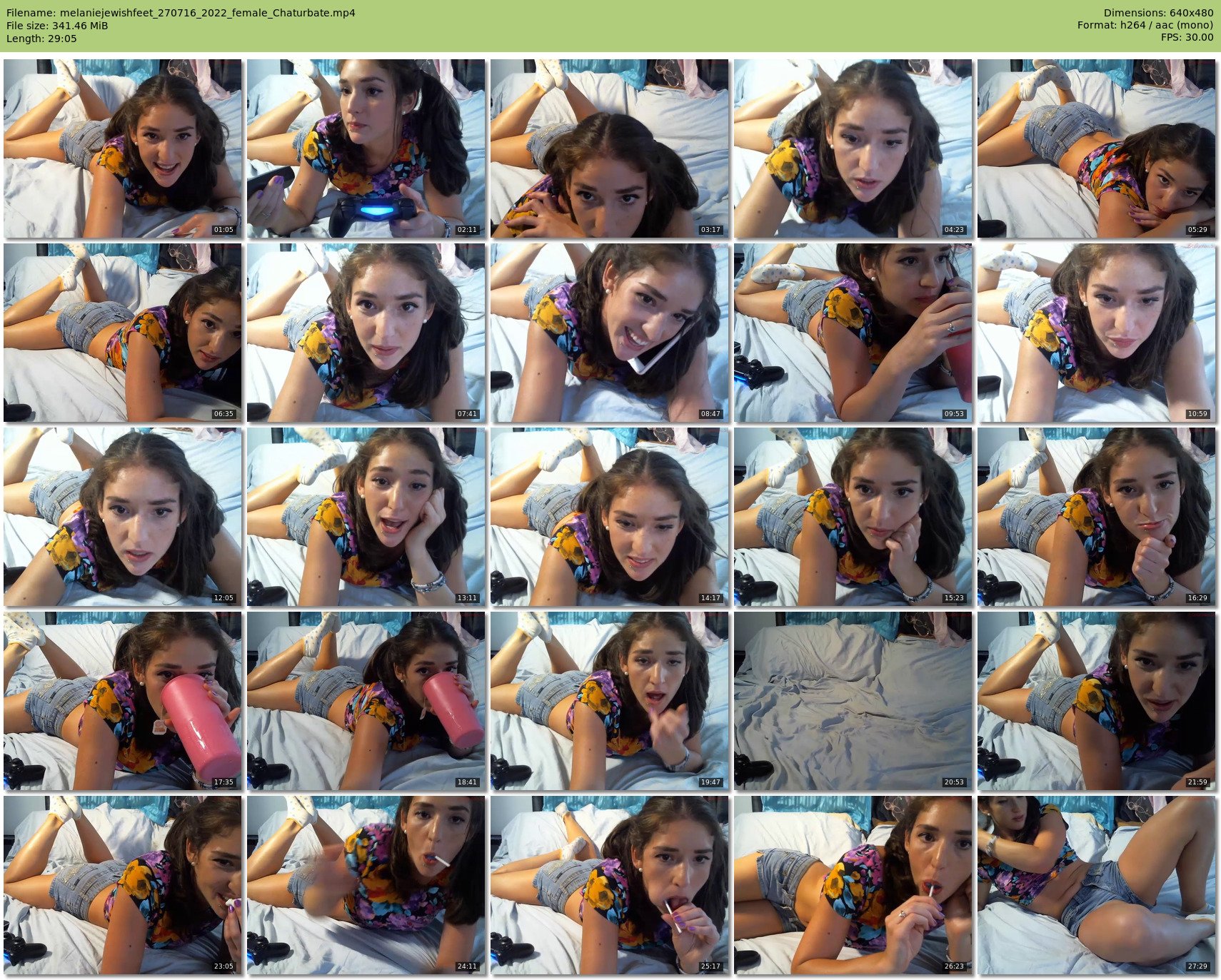Select the 'Dimensions: 640x480' text
Screen dimensions: 1221x980
[x=1158, y=13]
